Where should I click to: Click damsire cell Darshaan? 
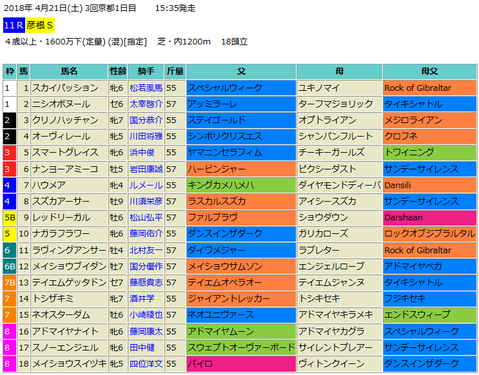click(x=430, y=217)
